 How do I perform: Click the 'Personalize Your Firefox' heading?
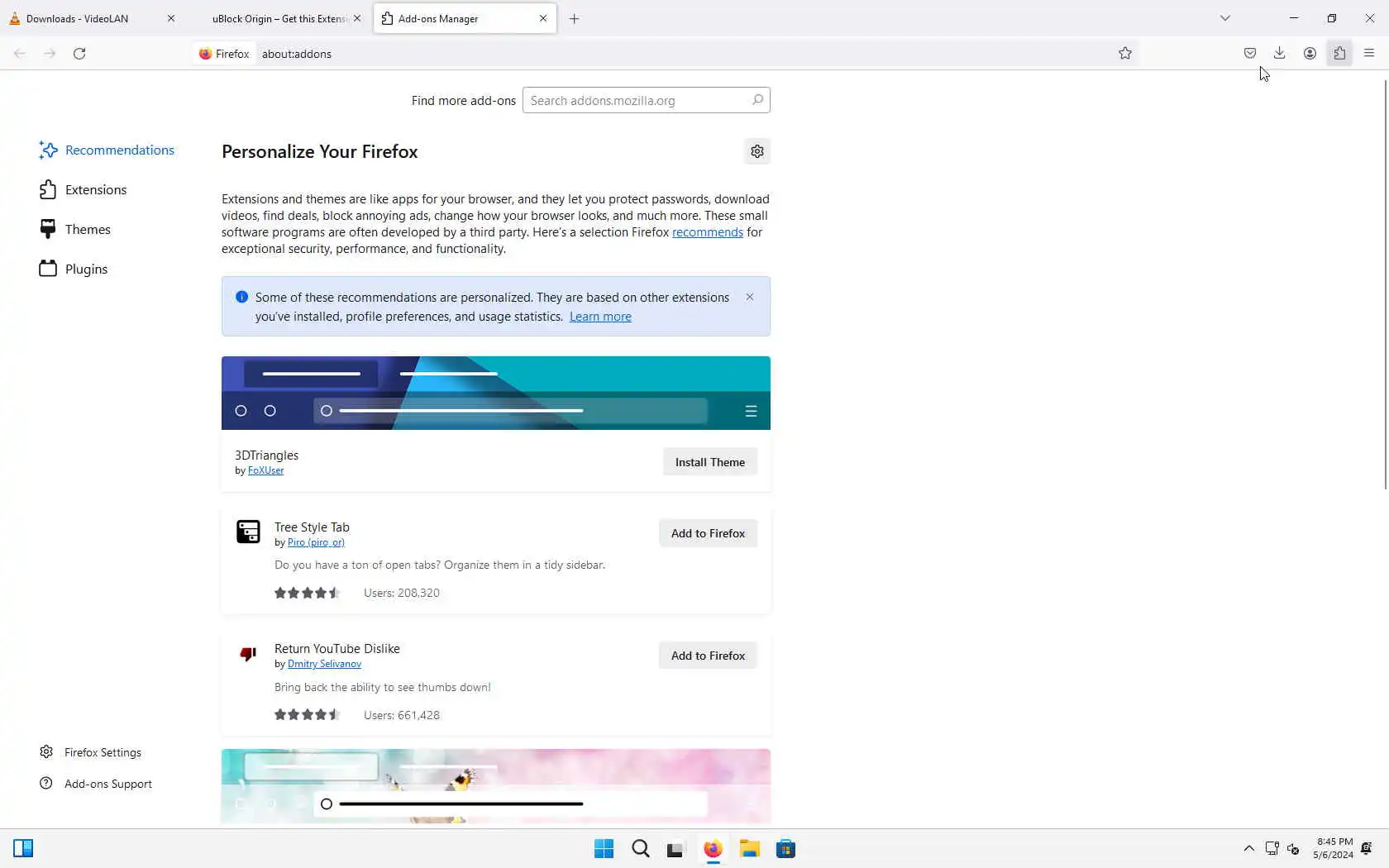[320, 151]
